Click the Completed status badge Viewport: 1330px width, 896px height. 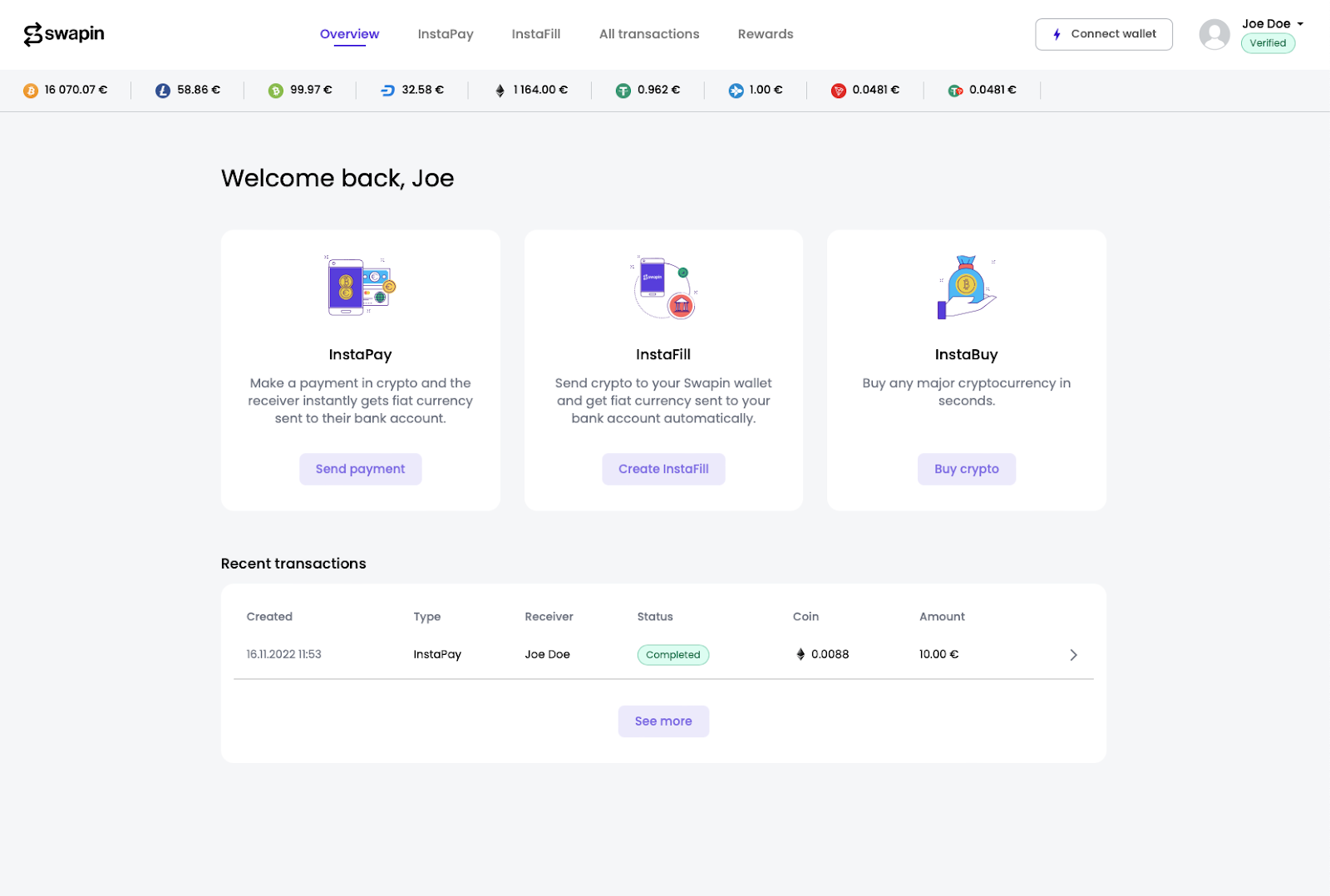(x=673, y=655)
